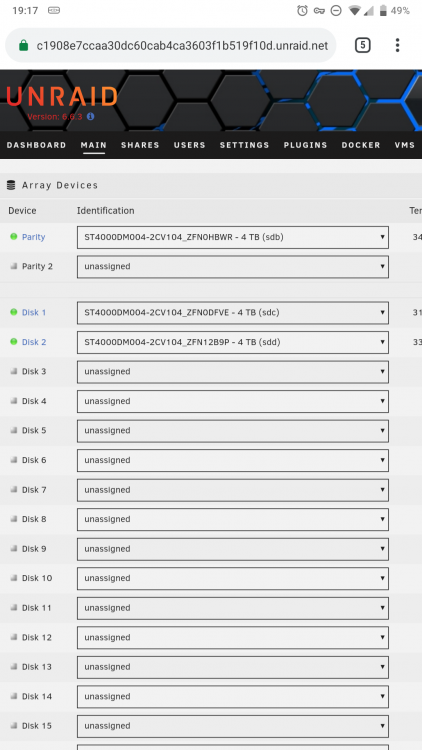
Task: Click the grey status square beside Disk 12
Action: (x=13, y=637)
